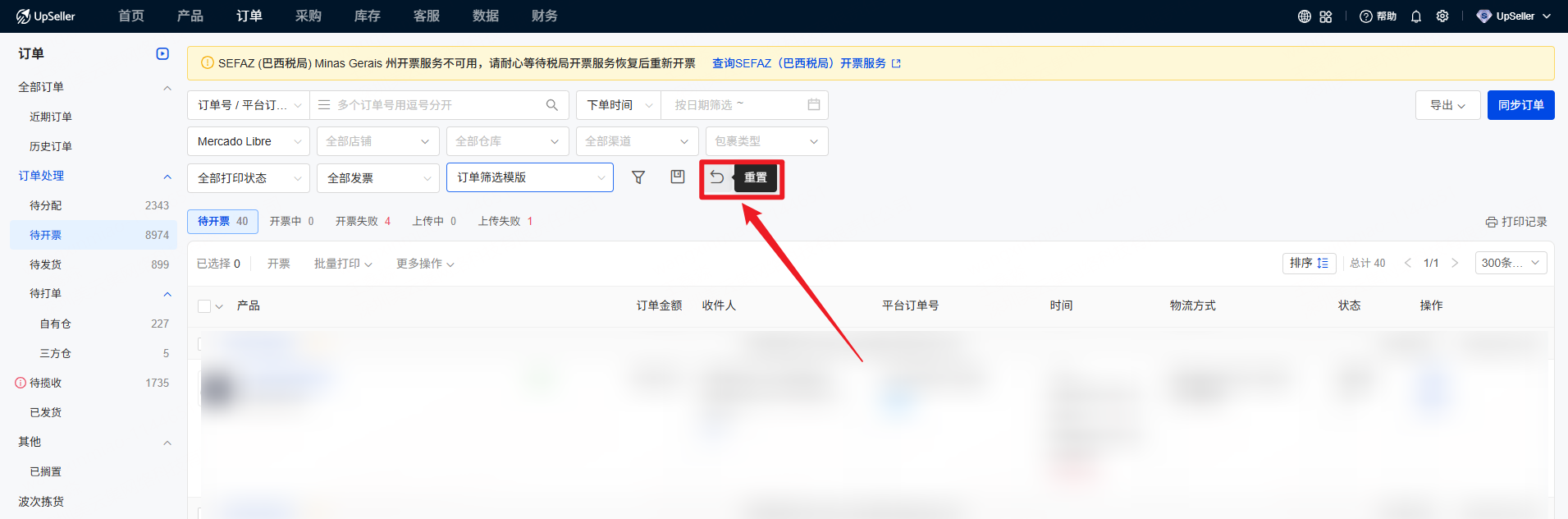
Task: Open the 库存 top menu
Action: click(x=367, y=16)
